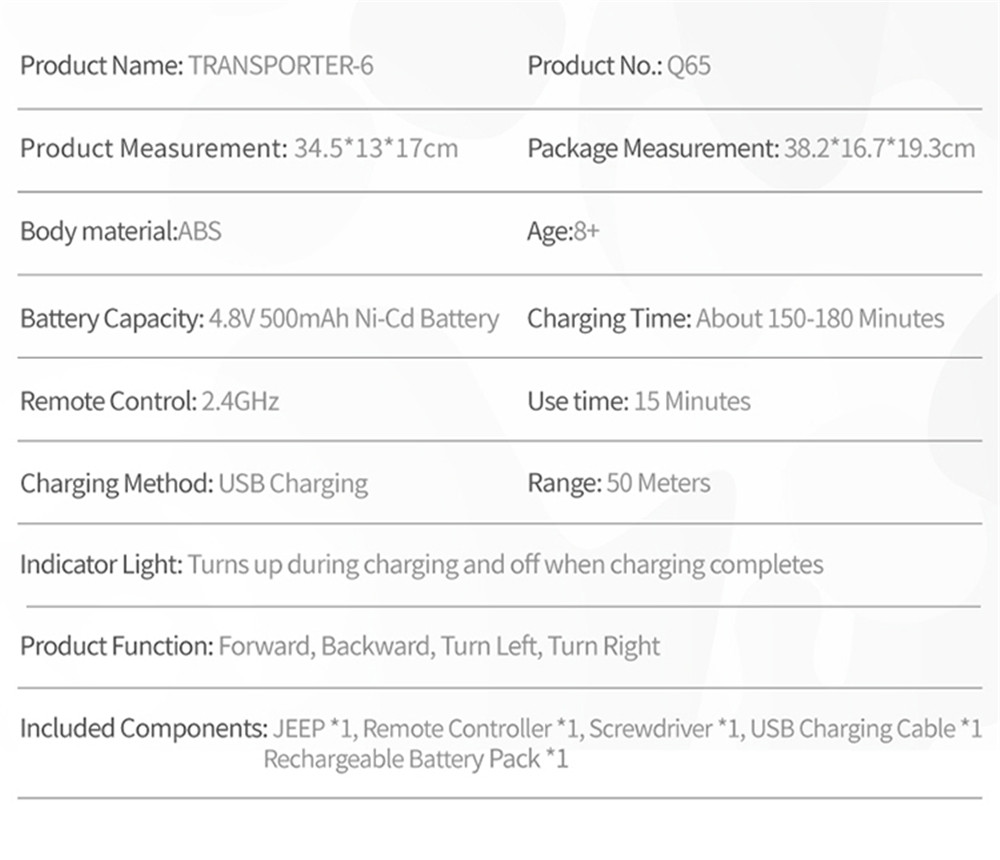This screenshot has width=1000, height=860.
Task: Select the Age 8+ entry
Action: (586, 232)
